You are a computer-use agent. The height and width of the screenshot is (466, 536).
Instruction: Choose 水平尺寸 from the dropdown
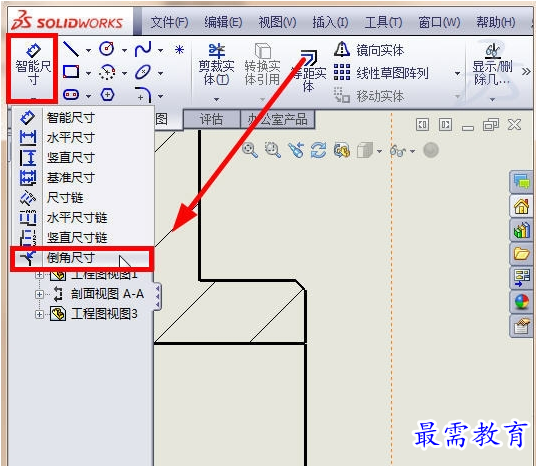tap(82, 137)
